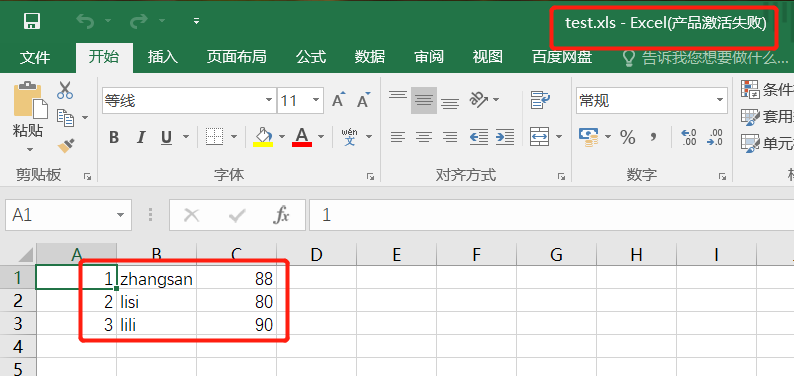Decrease the cell indent
This screenshot has width=794, height=376.
point(479,137)
